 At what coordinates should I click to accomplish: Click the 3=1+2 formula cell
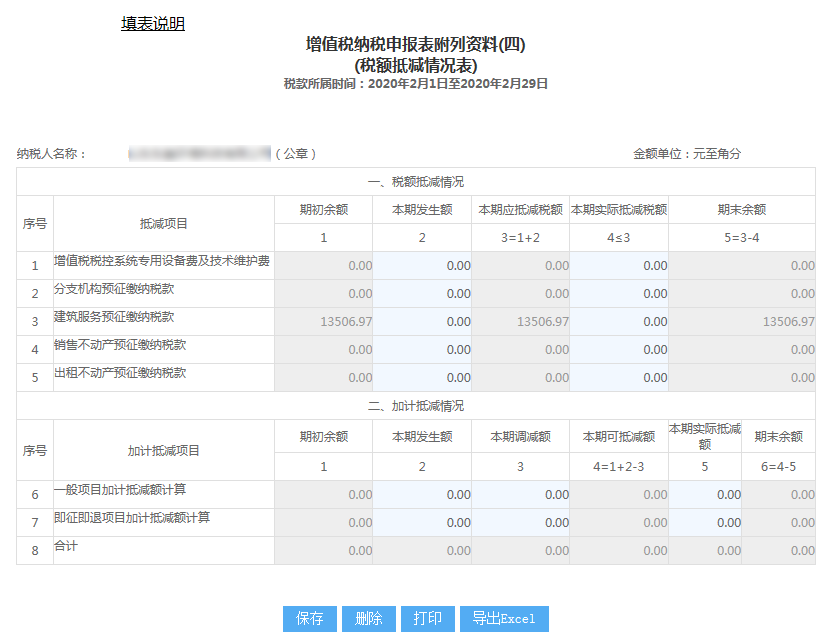pyautogui.click(x=520, y=238)
